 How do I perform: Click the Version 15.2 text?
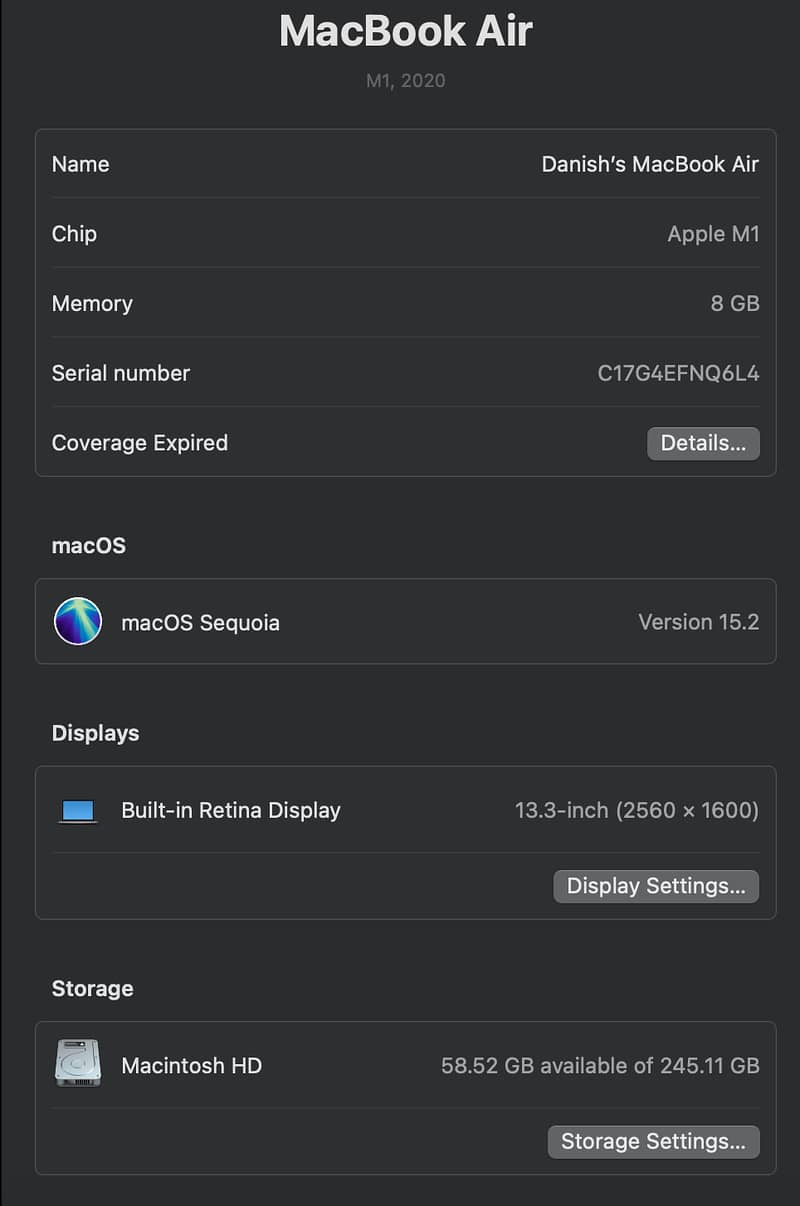tap(698, 622)
